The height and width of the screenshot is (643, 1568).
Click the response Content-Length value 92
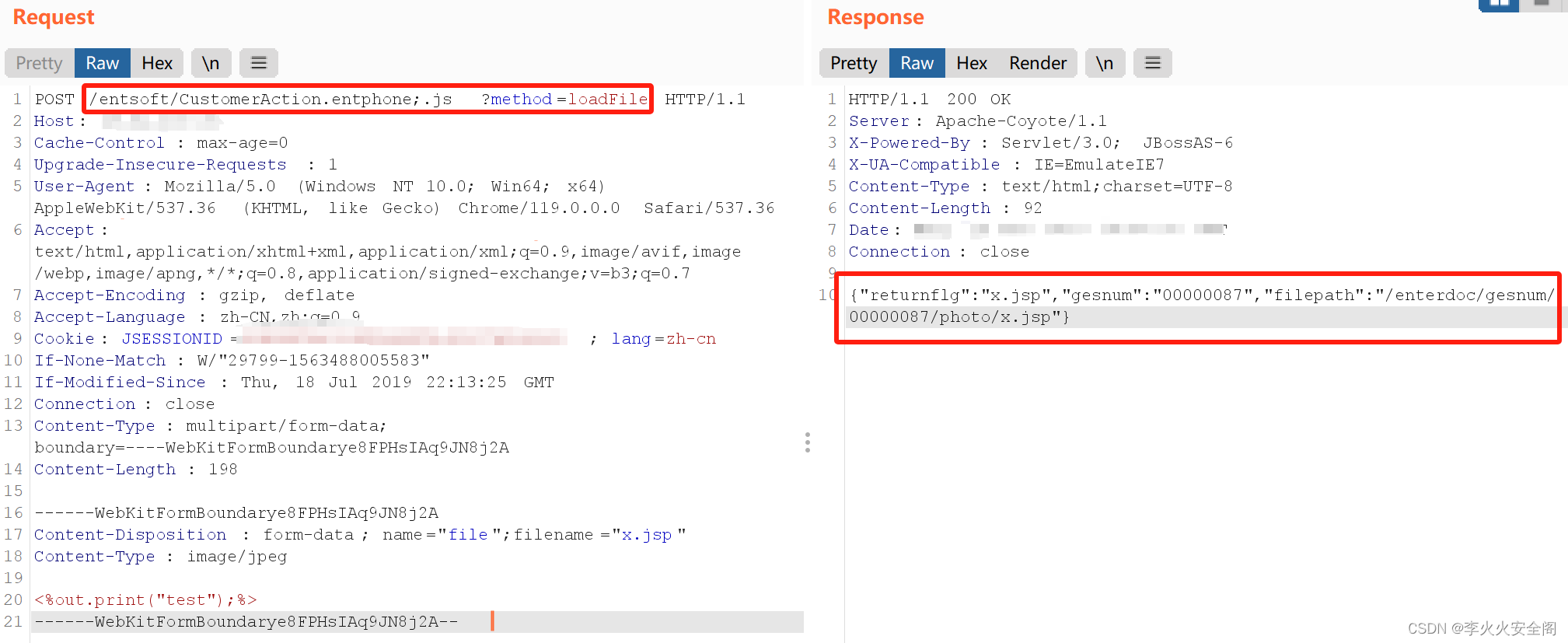tap(1033, 208)
